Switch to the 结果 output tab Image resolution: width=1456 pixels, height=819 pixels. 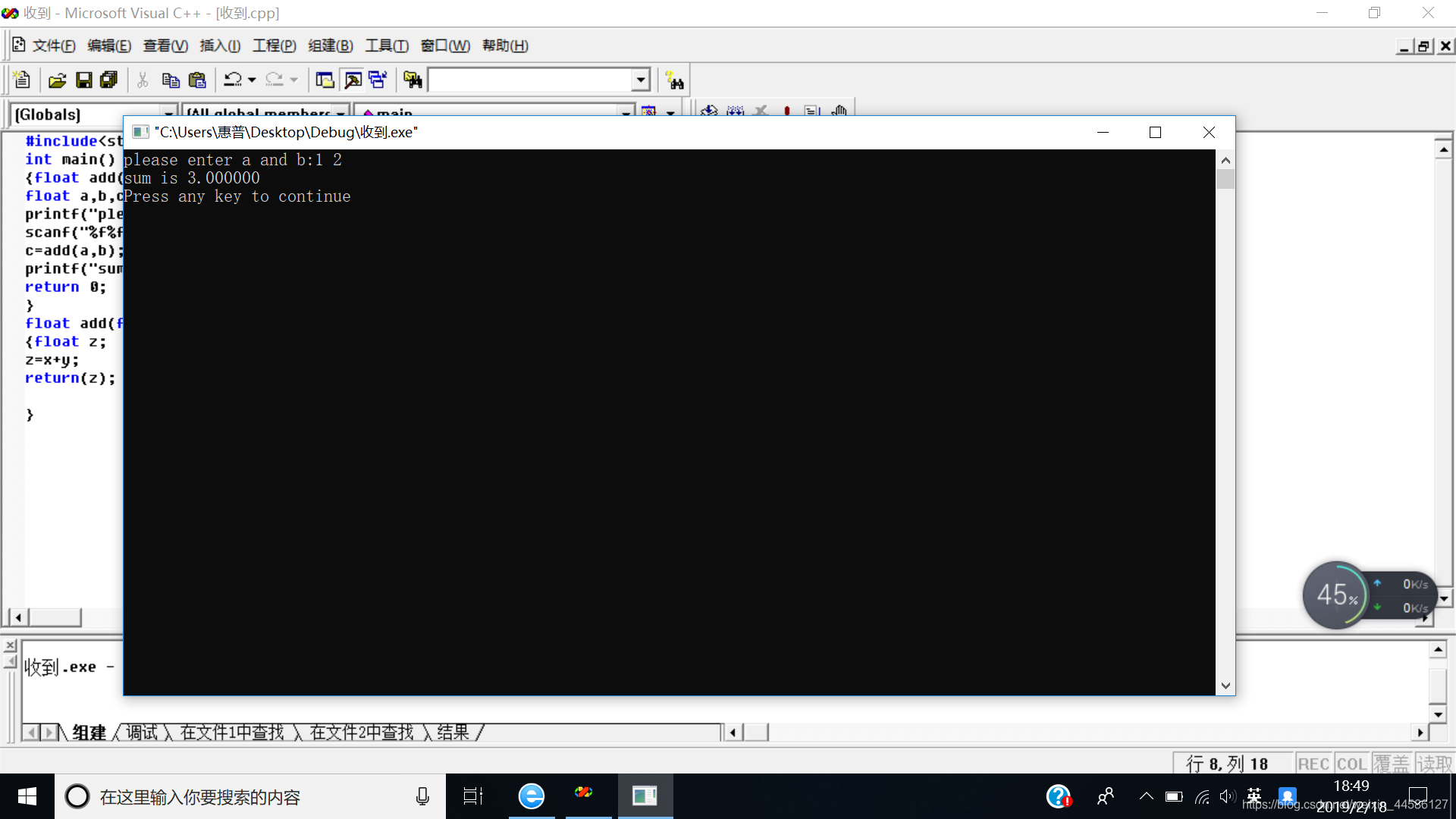[x=453, y=733]
